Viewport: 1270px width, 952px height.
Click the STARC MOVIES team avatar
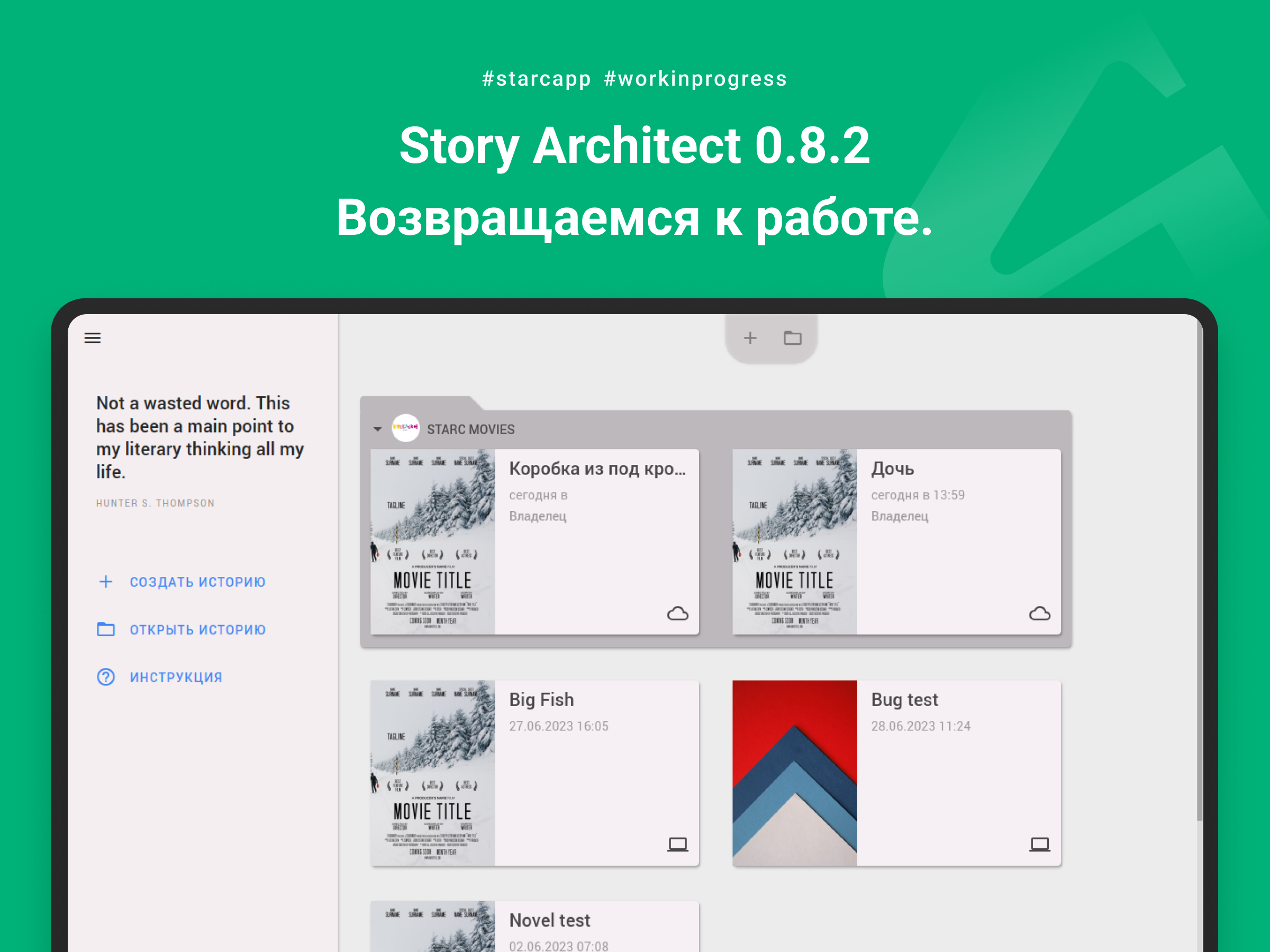[405, 428]
